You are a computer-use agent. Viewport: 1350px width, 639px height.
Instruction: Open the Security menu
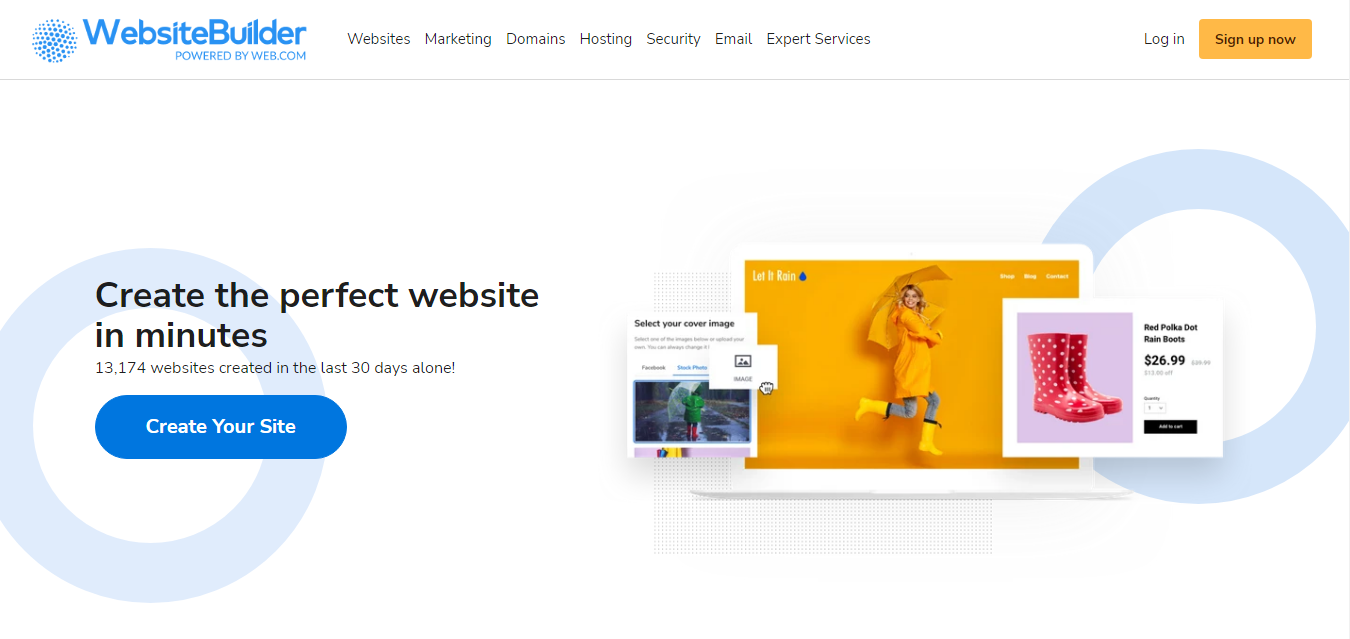[673, 39]
